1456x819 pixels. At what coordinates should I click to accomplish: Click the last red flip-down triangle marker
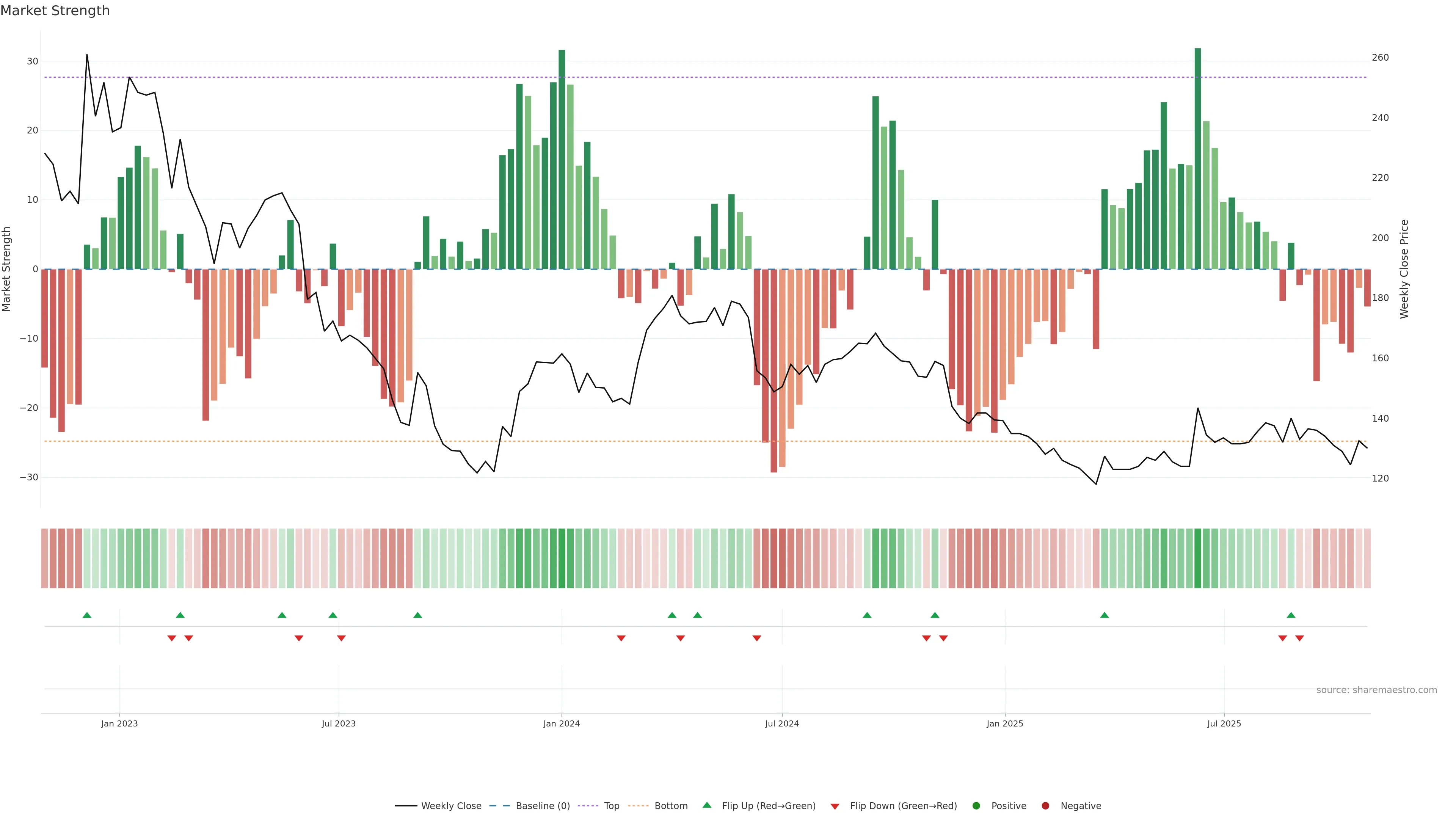pos(1299,638)
